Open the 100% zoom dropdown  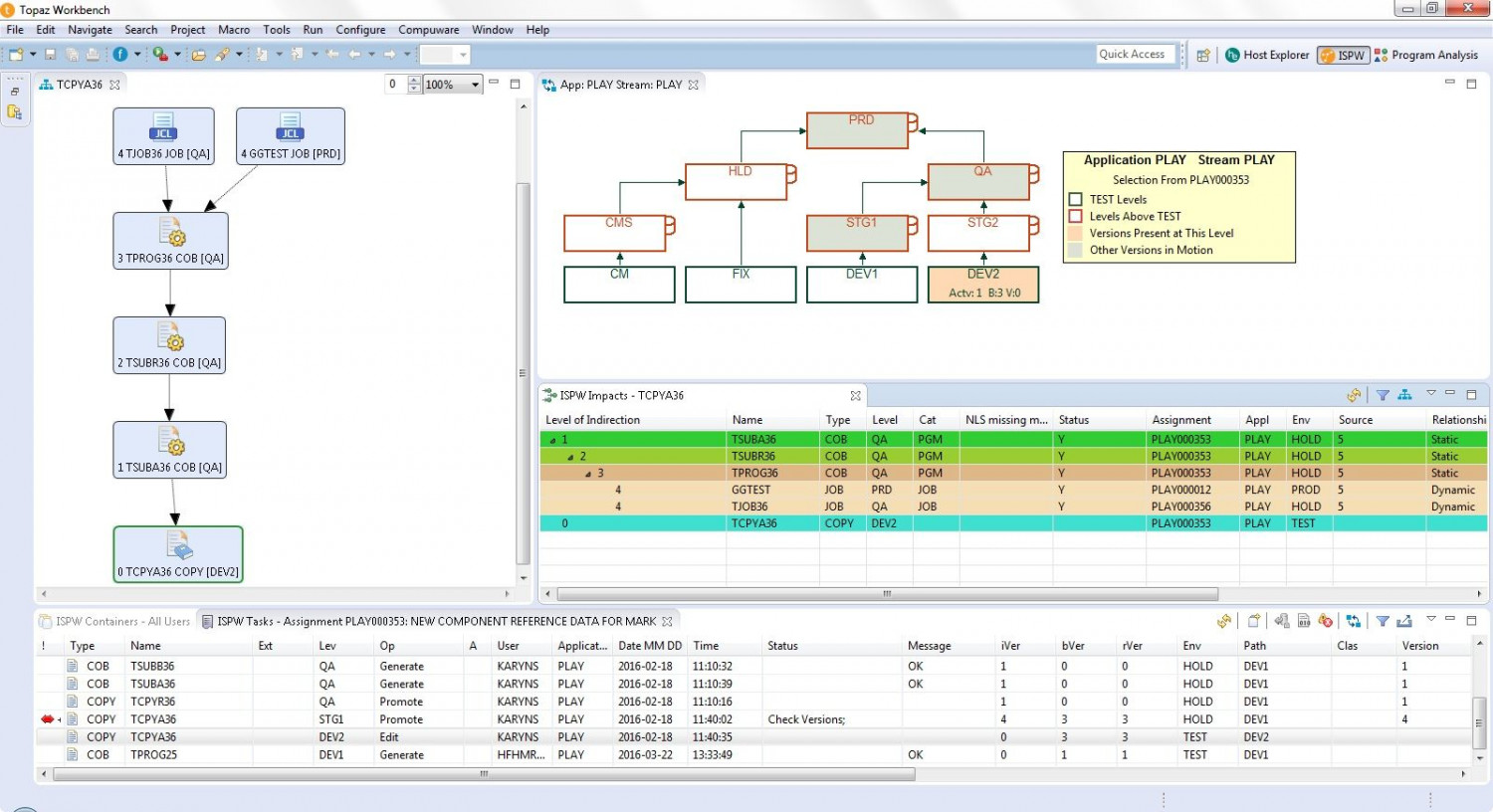[x=475, y=84]
